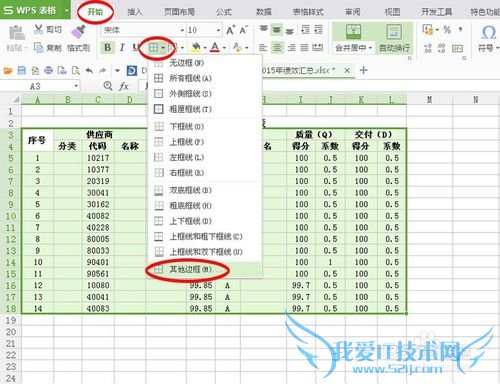Click the Cut (剪切) scissors icon
This screenshot has height=384, width=500.
[x=38, y=29]
